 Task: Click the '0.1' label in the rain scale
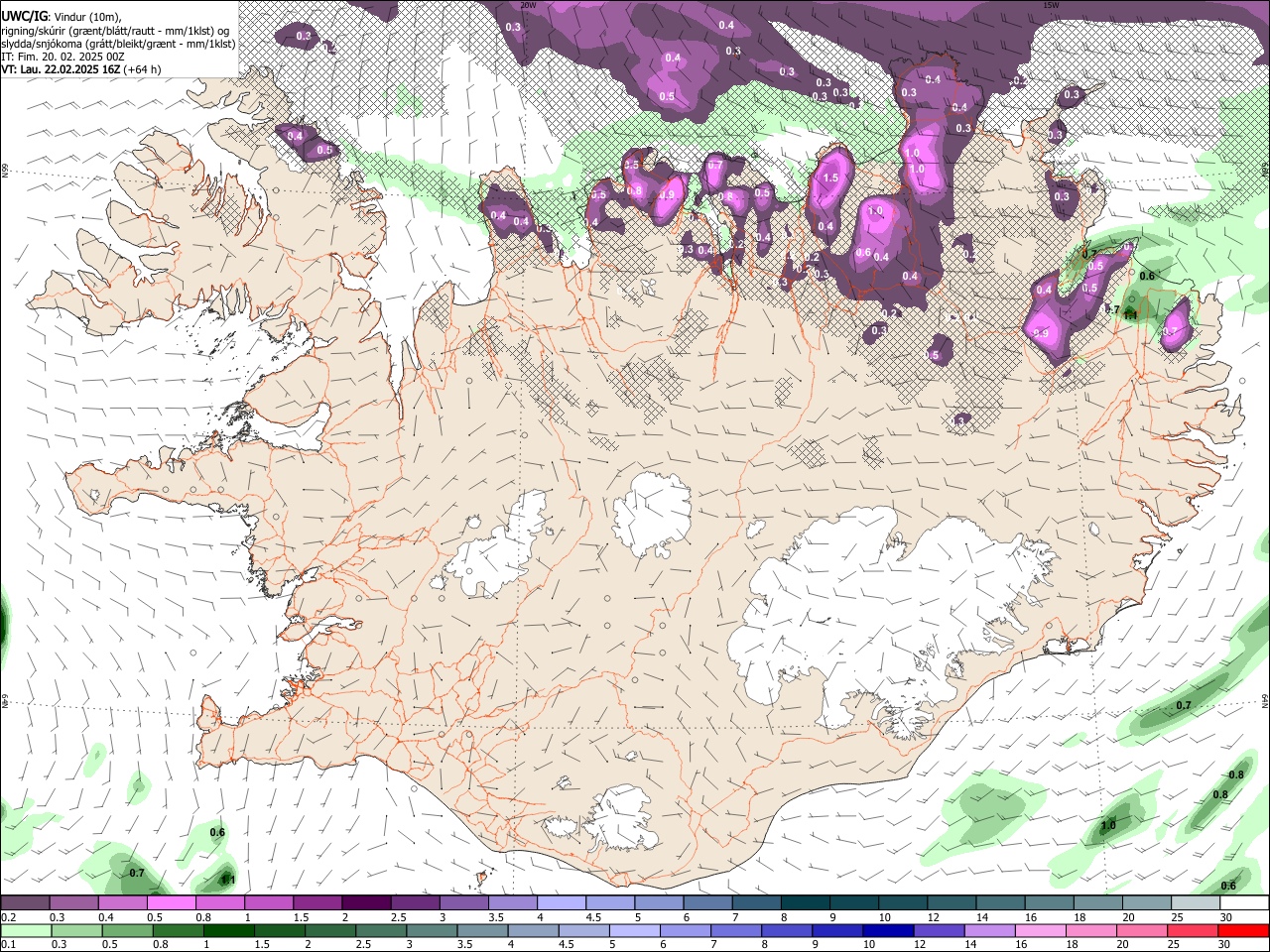coord(8,944)
